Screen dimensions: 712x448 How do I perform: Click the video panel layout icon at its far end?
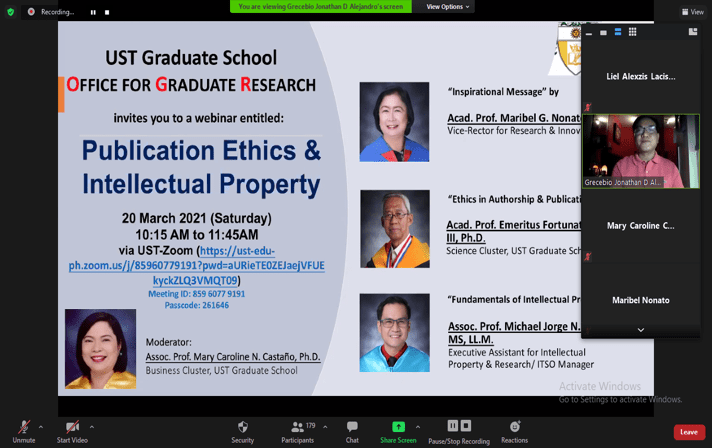pyautogui.click(x=693, y=32)
